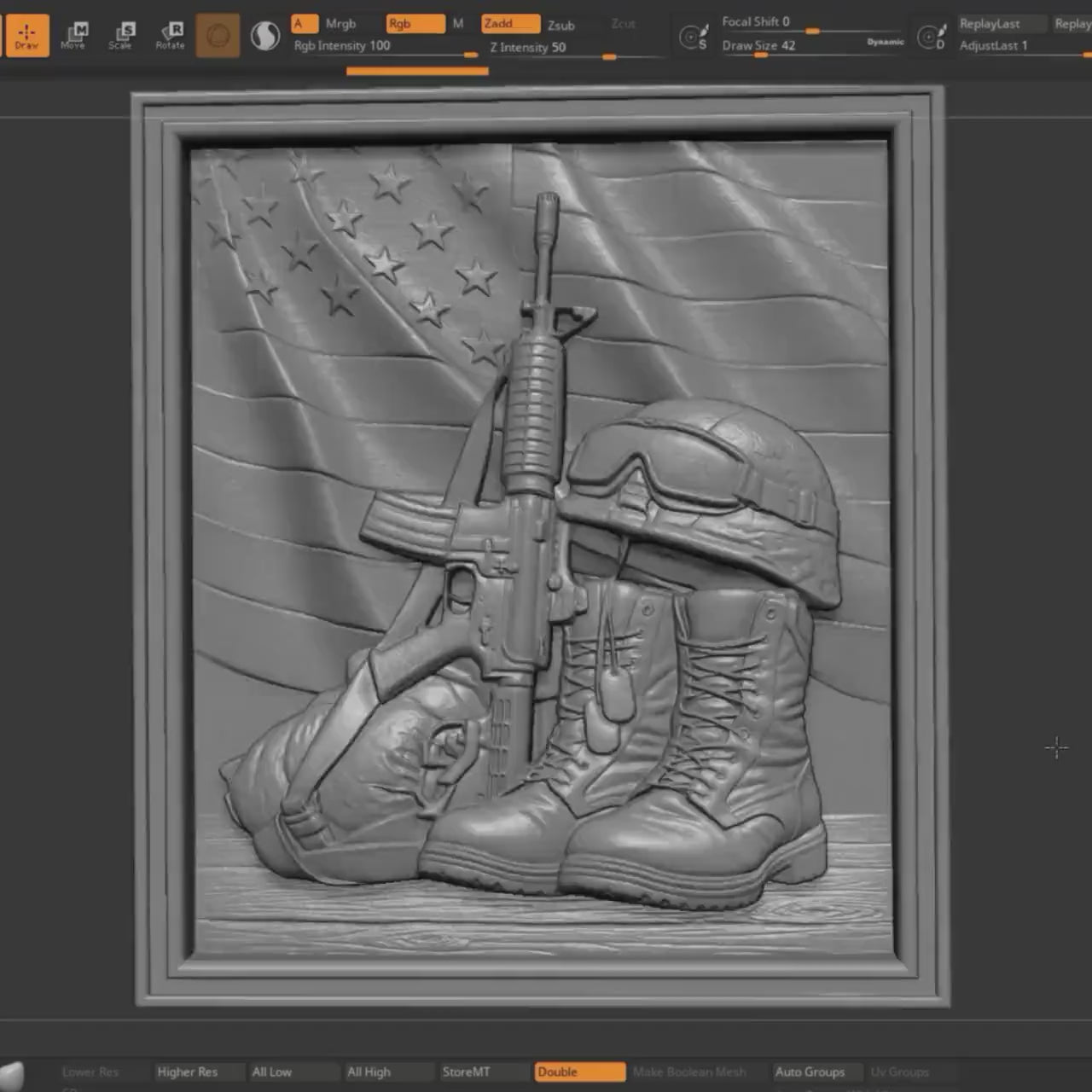Image resolution: width=1092 pixels, height=1092 pixels.
Task: Click the Auto Groups button
Action: 818,1072
